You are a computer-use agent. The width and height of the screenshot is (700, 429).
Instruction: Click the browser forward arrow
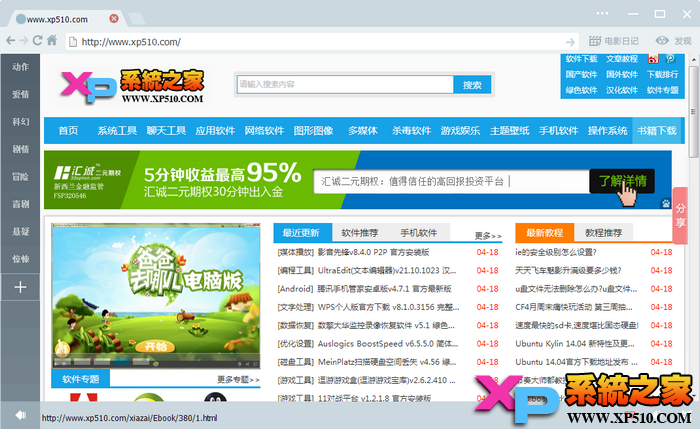click(x=24, y=41)
